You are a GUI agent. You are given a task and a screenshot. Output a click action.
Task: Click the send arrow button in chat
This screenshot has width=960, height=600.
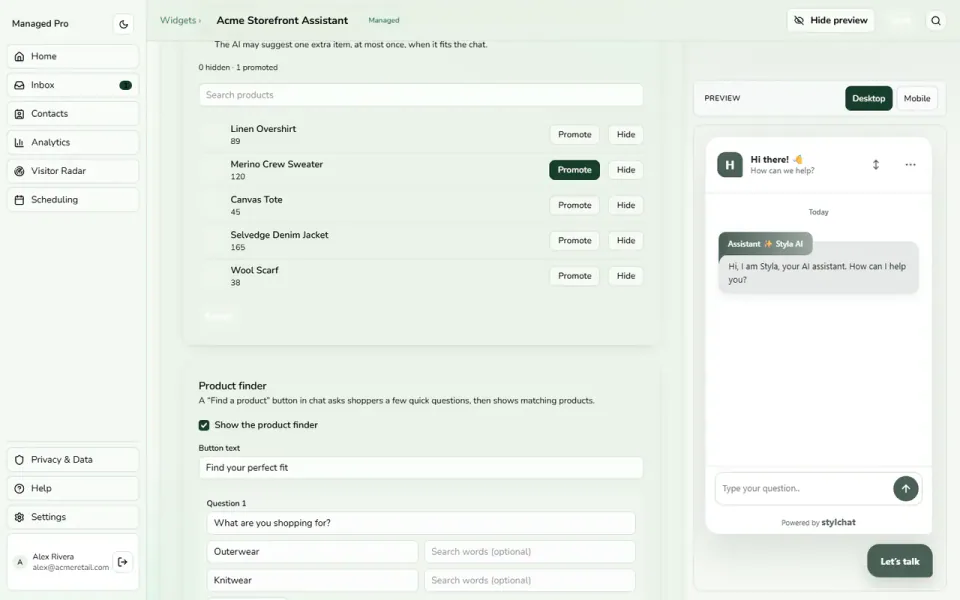tap(906, 489)
